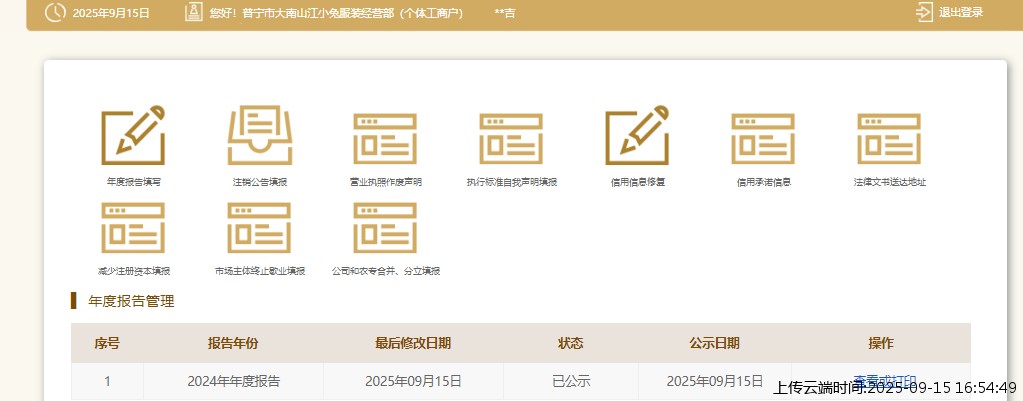Click the 最后修改日期 column header
The height and width of the screenshot is (401, 1023).
[413, 344]
